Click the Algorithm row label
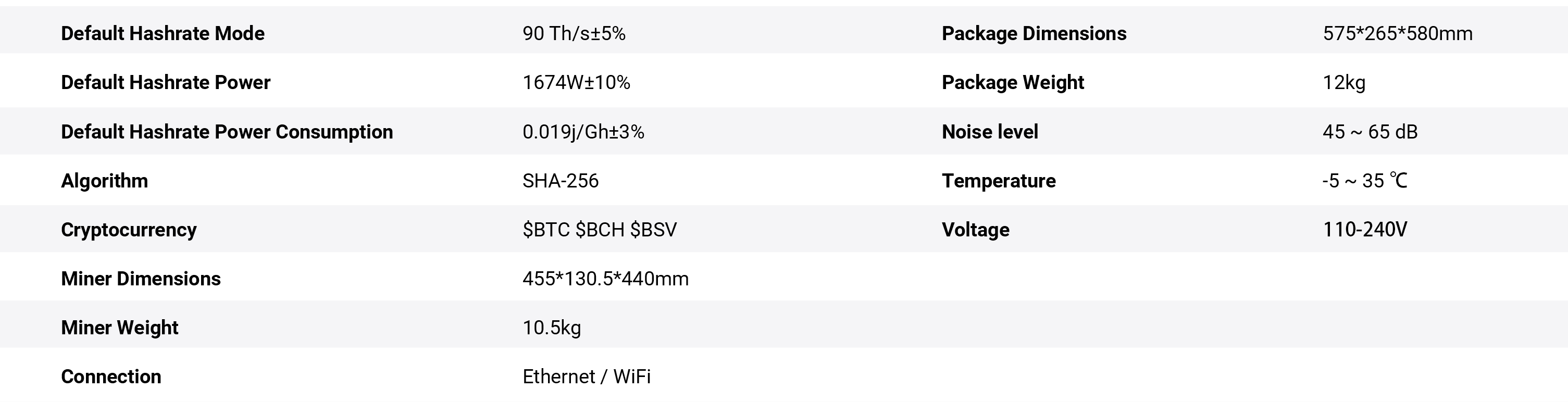 click(x=104, y=181)
